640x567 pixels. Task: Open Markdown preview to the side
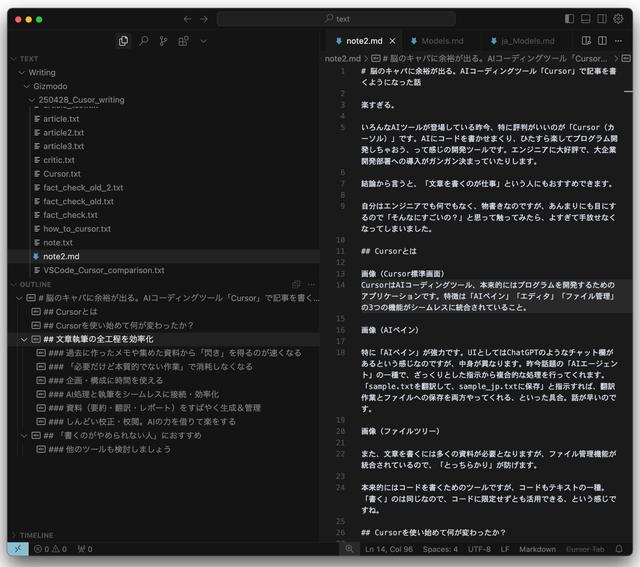point(586,41)
